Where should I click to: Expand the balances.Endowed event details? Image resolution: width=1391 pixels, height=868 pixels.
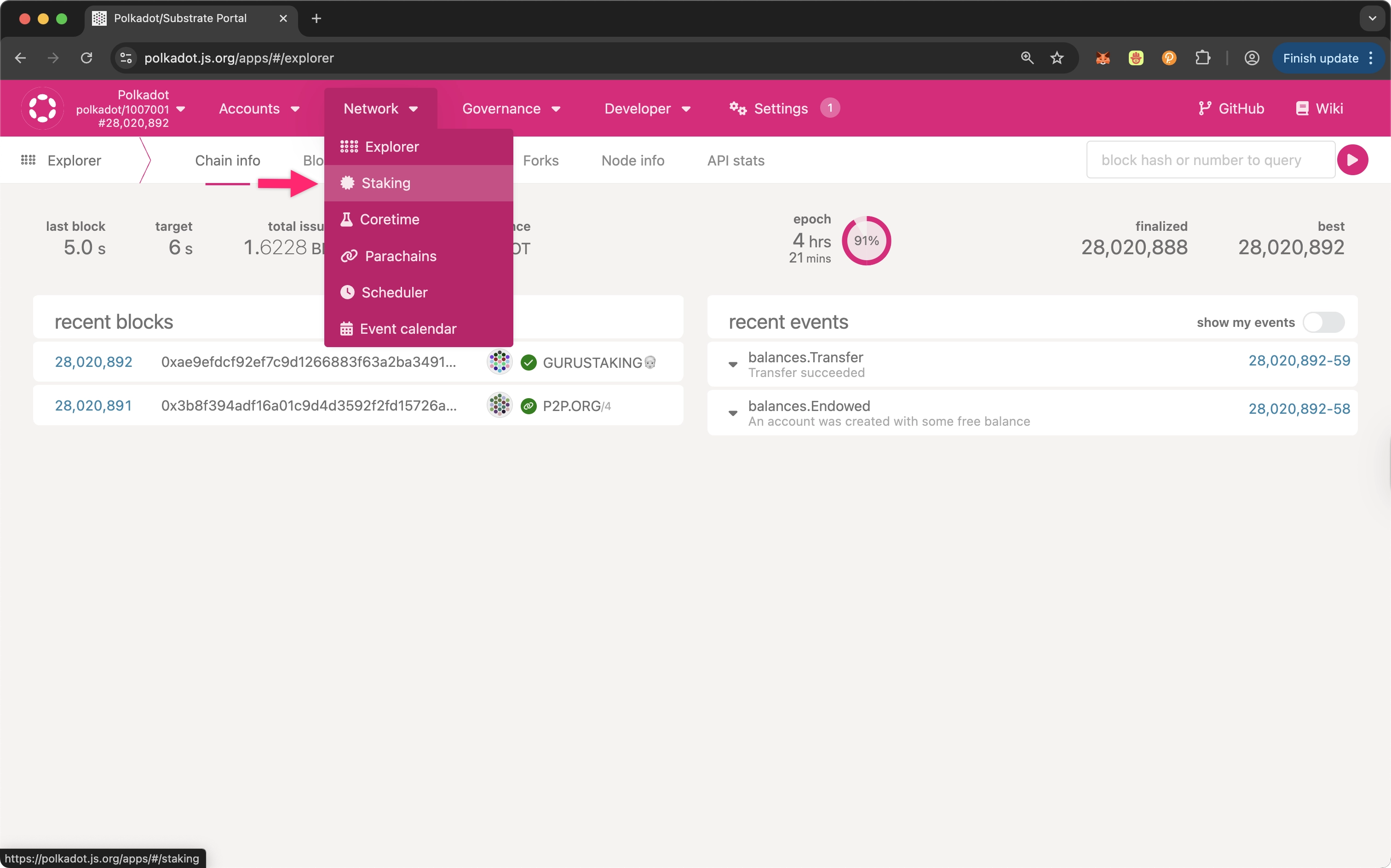tap(733, 413)
